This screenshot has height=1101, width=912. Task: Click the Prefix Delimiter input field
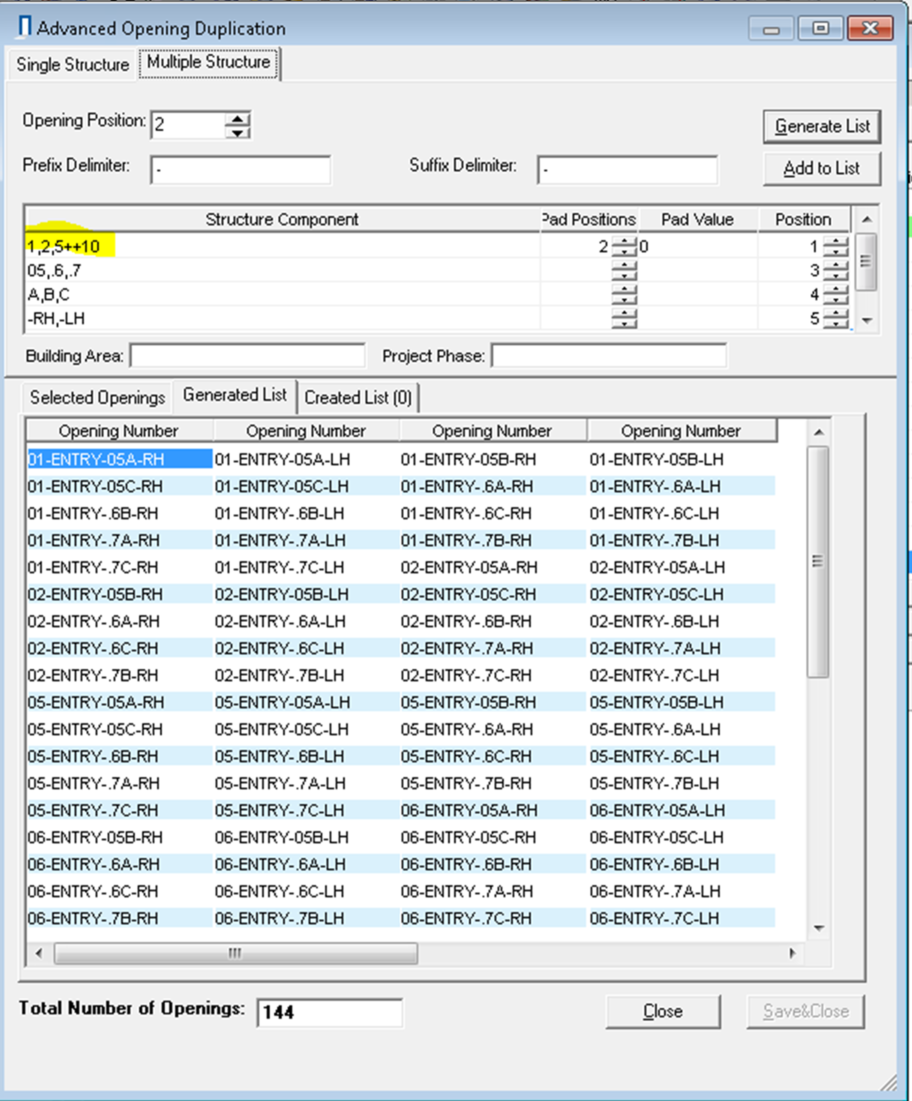coord(240,170)
